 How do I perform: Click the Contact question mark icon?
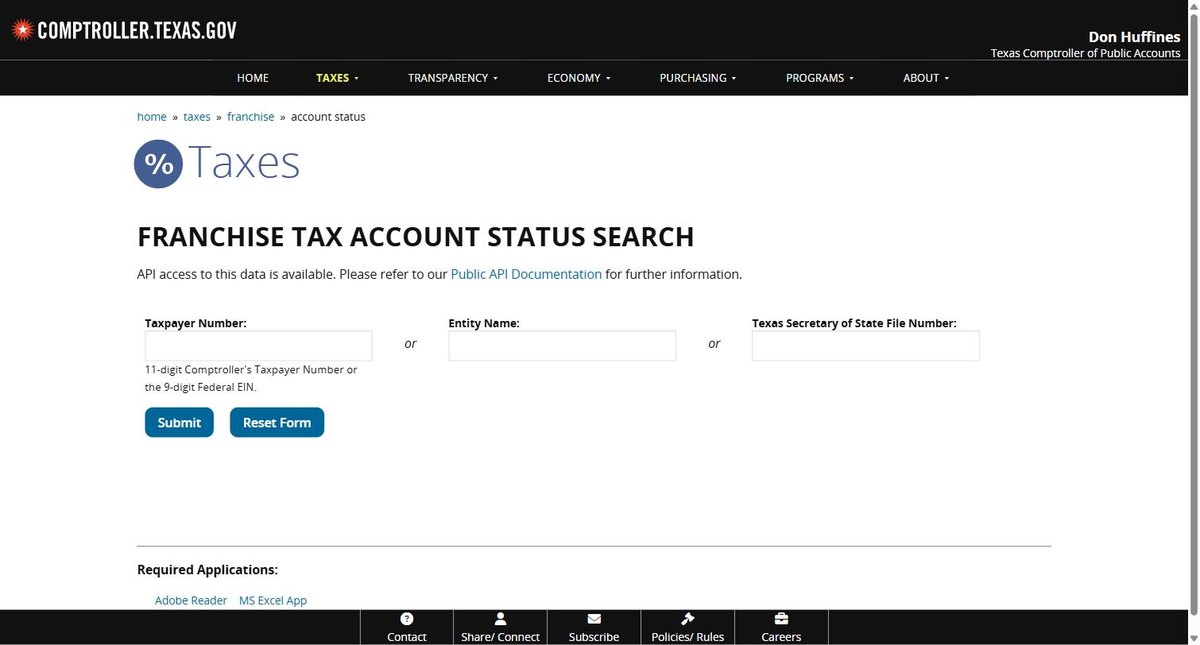click(x=407, y=619)
